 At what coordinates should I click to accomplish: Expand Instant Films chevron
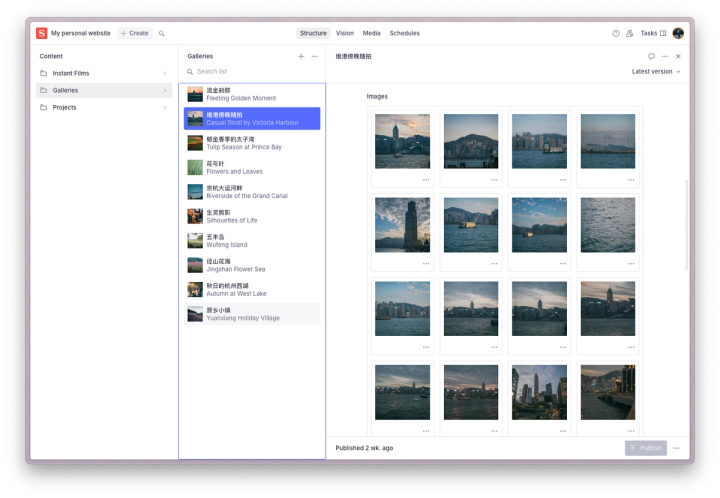(x=165, y=73)
